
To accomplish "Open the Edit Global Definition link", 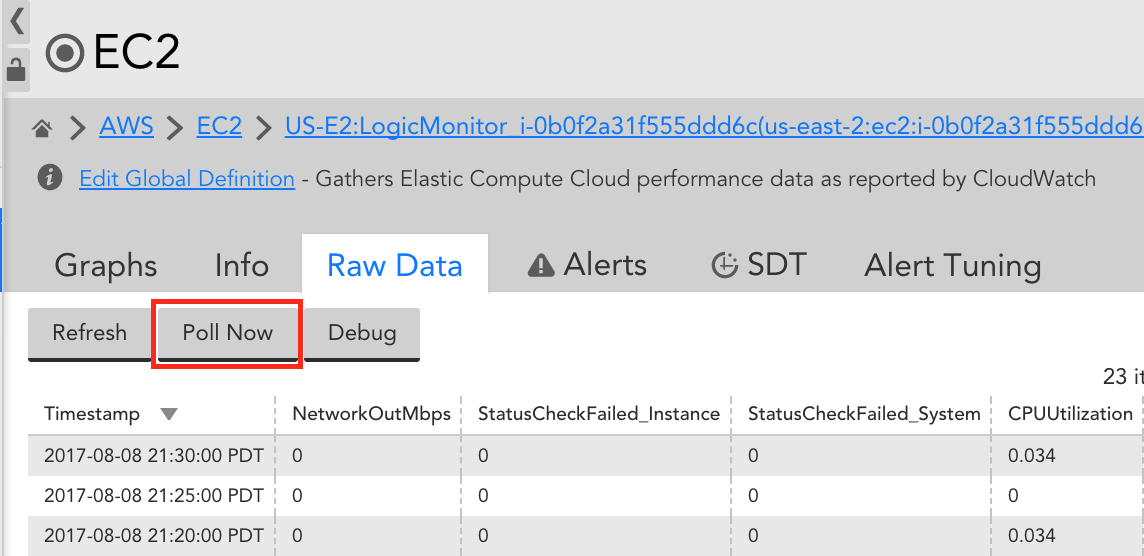I will point(187,179).
